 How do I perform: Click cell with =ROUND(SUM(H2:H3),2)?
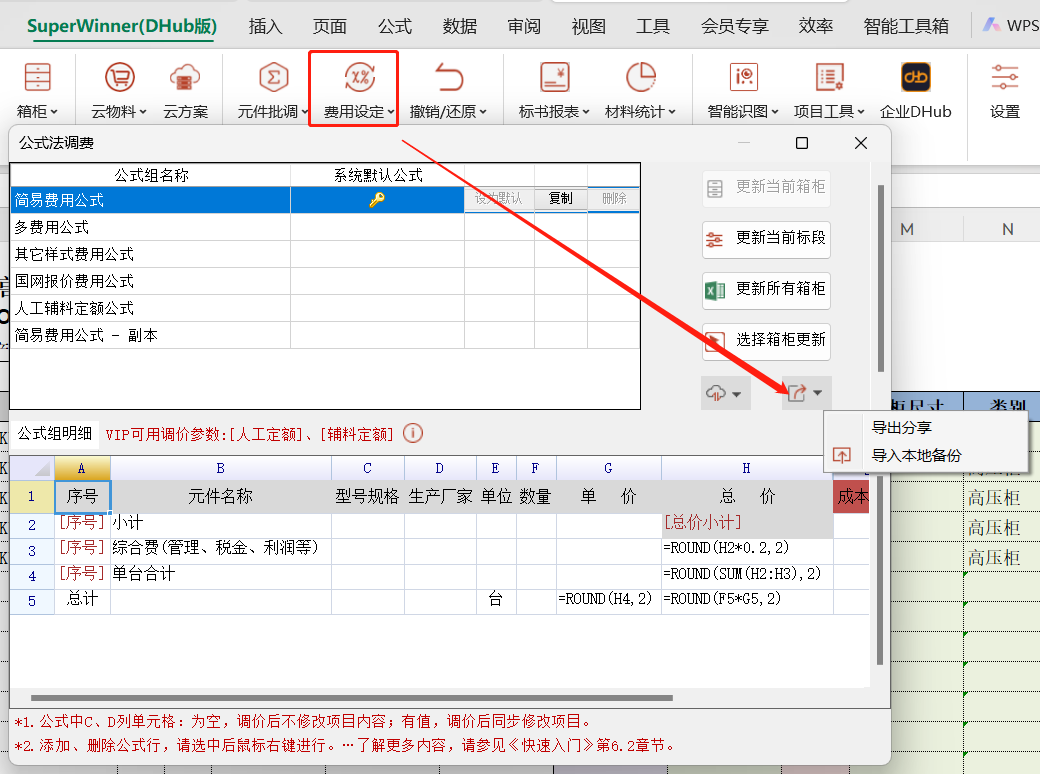tap(747, 574)
